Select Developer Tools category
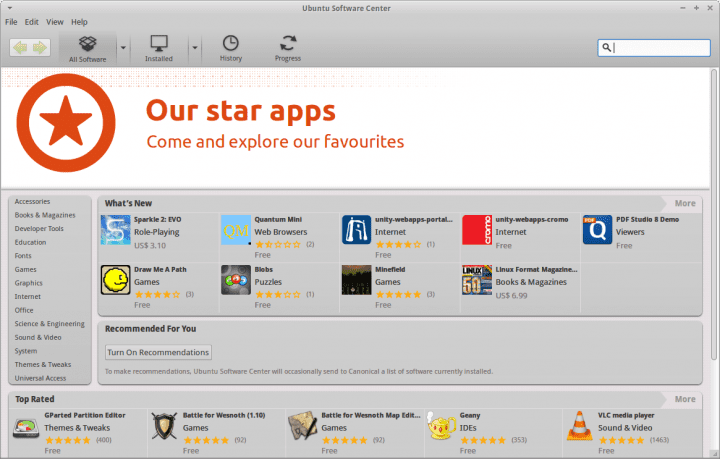 (x=39, y=229)
